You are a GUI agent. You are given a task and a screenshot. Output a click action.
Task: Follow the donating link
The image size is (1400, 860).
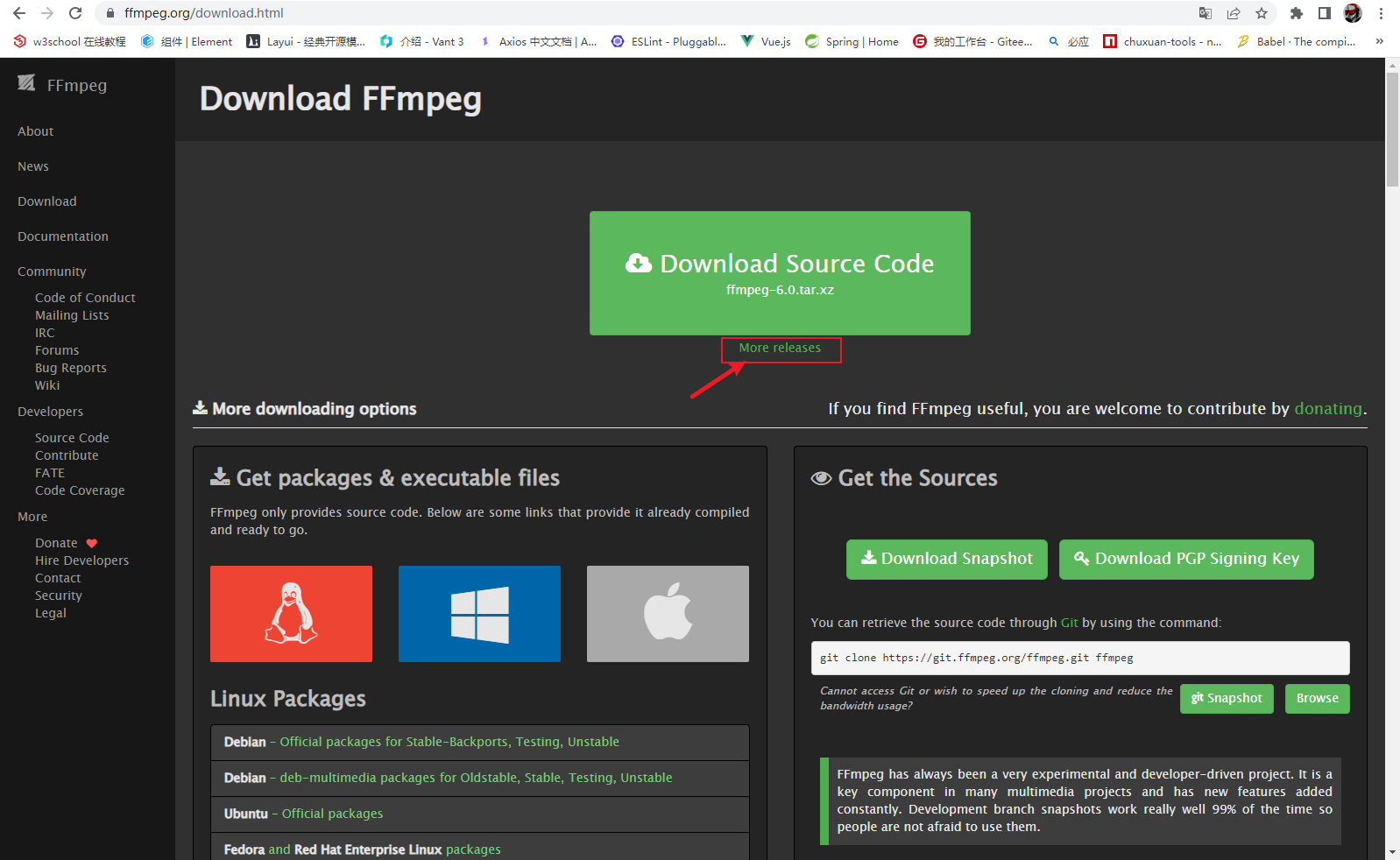pos(1328,409)
